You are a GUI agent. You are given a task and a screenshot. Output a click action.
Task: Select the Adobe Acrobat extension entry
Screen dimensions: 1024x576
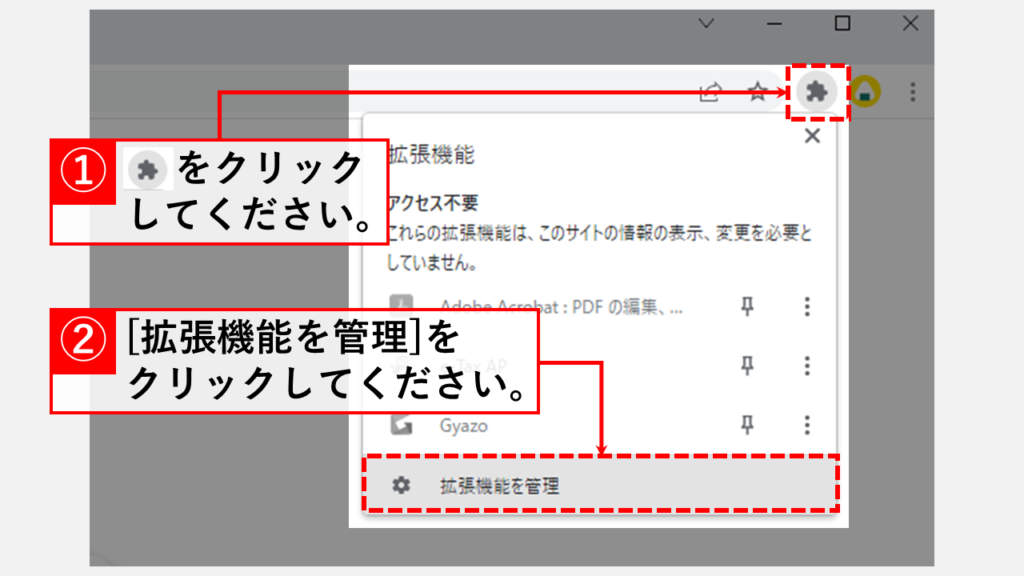[x=561, y=306]
